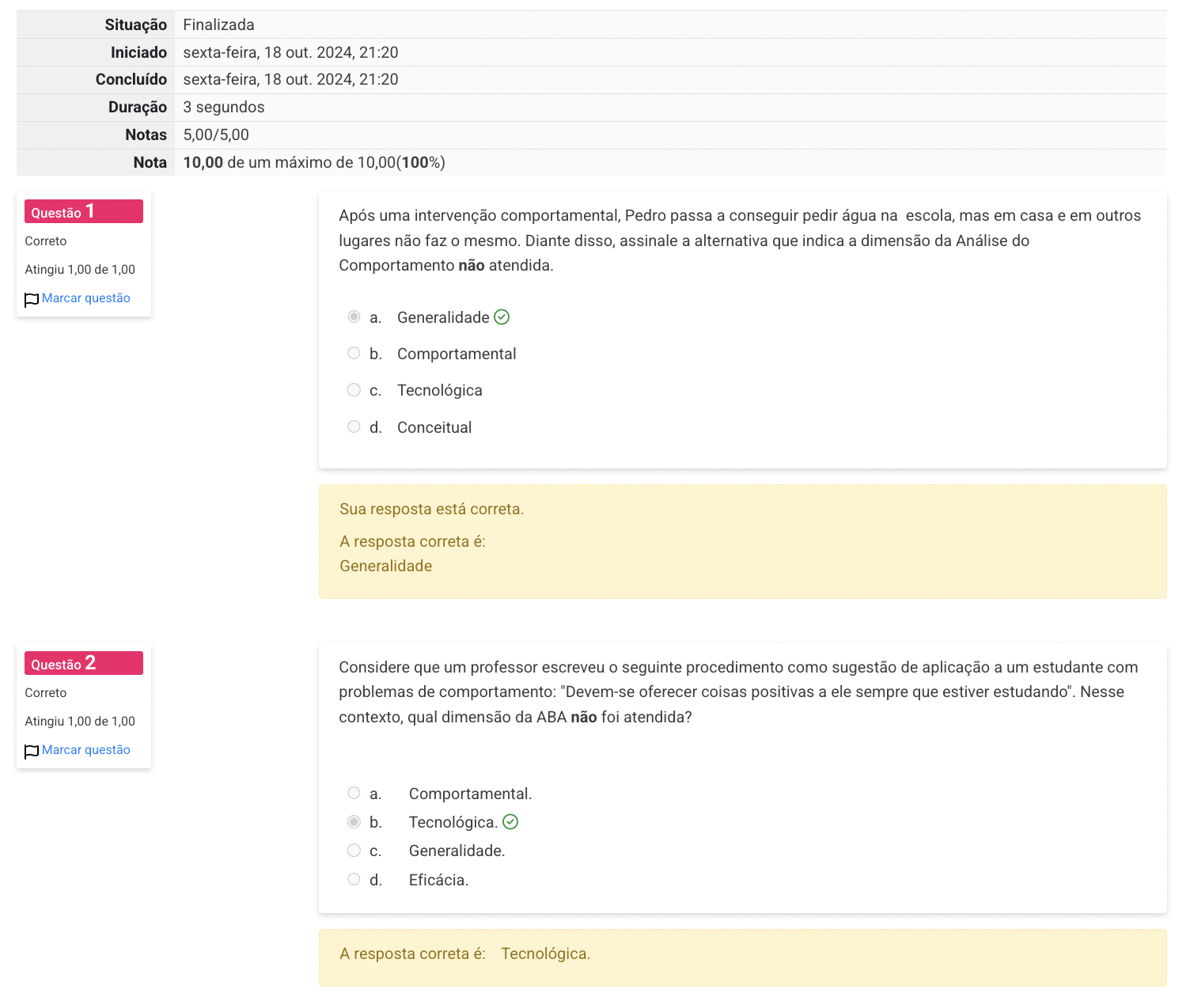This screenshot has width=1190, height=1008.
Task: Select the Generalidade radio in question 1
Action: pos(354,316)
